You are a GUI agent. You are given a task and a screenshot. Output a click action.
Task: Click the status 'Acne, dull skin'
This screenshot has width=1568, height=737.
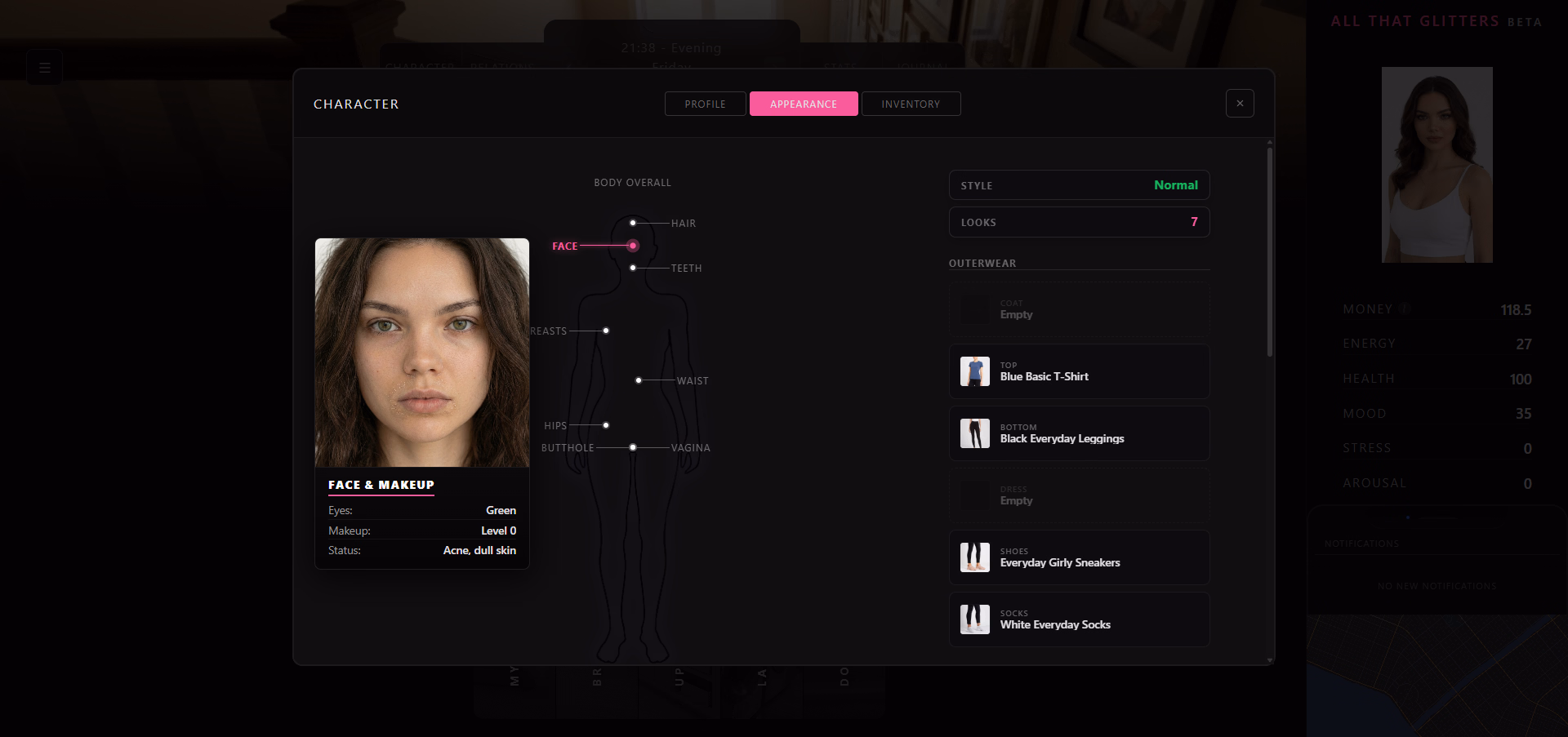pos(479,550)
